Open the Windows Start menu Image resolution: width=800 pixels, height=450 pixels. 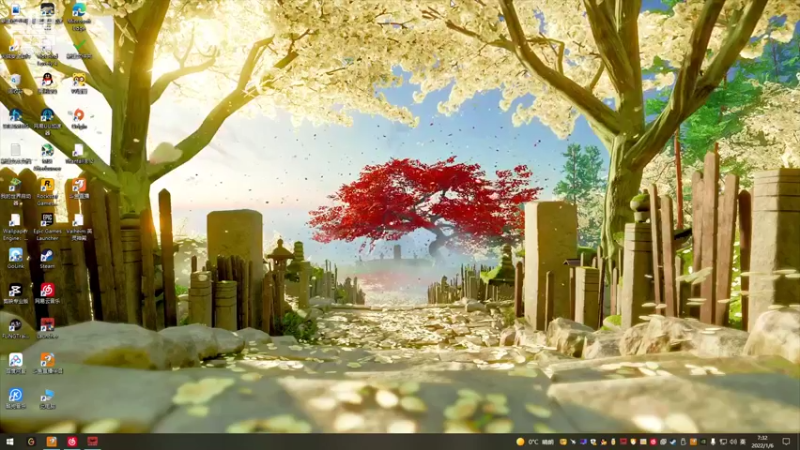tap(10, 441)
